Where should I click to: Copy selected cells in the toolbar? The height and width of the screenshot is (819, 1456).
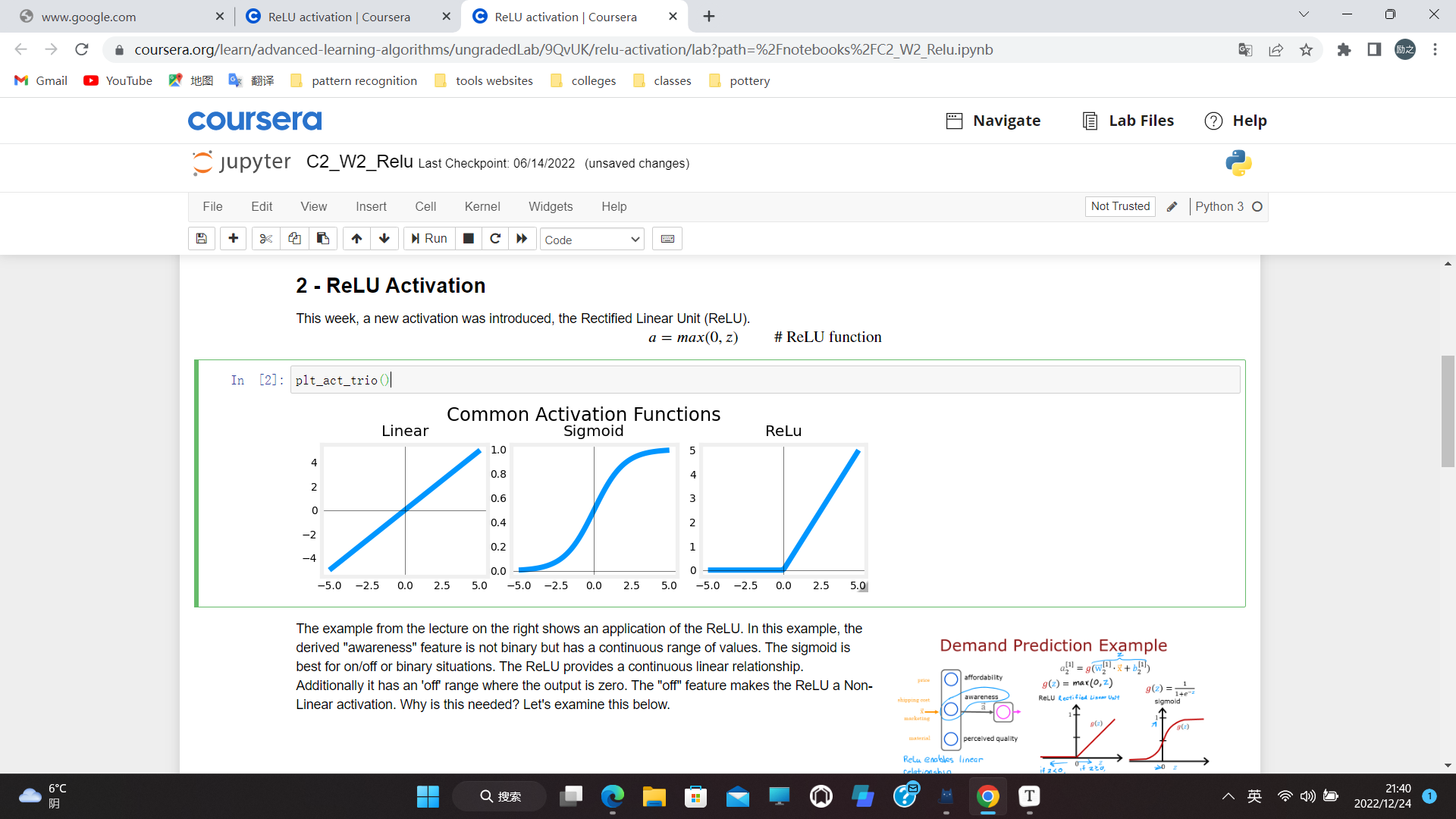(x=294, y=239)
